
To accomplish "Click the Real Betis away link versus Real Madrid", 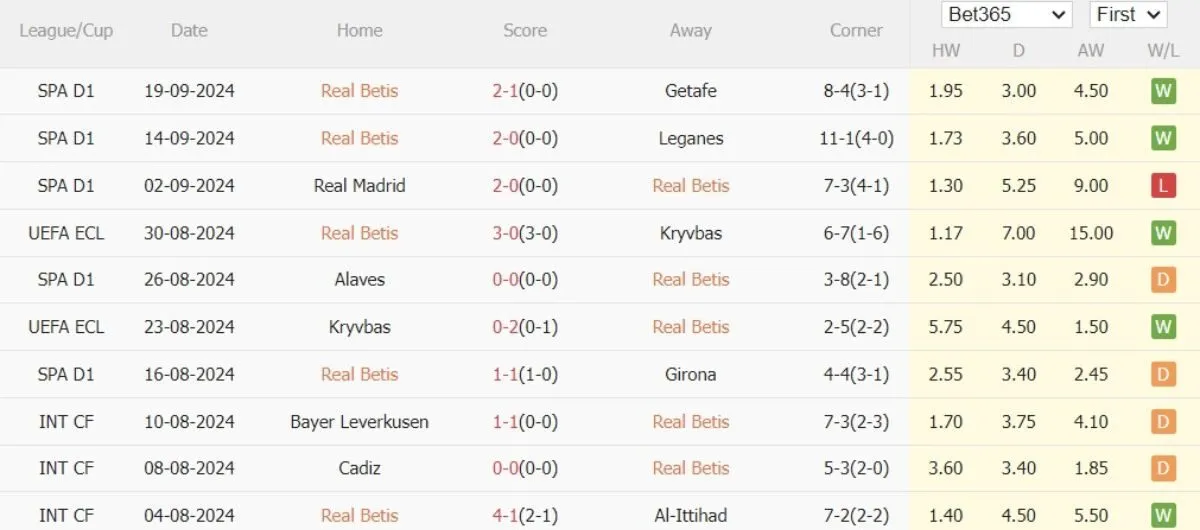I will coord(691,186).
